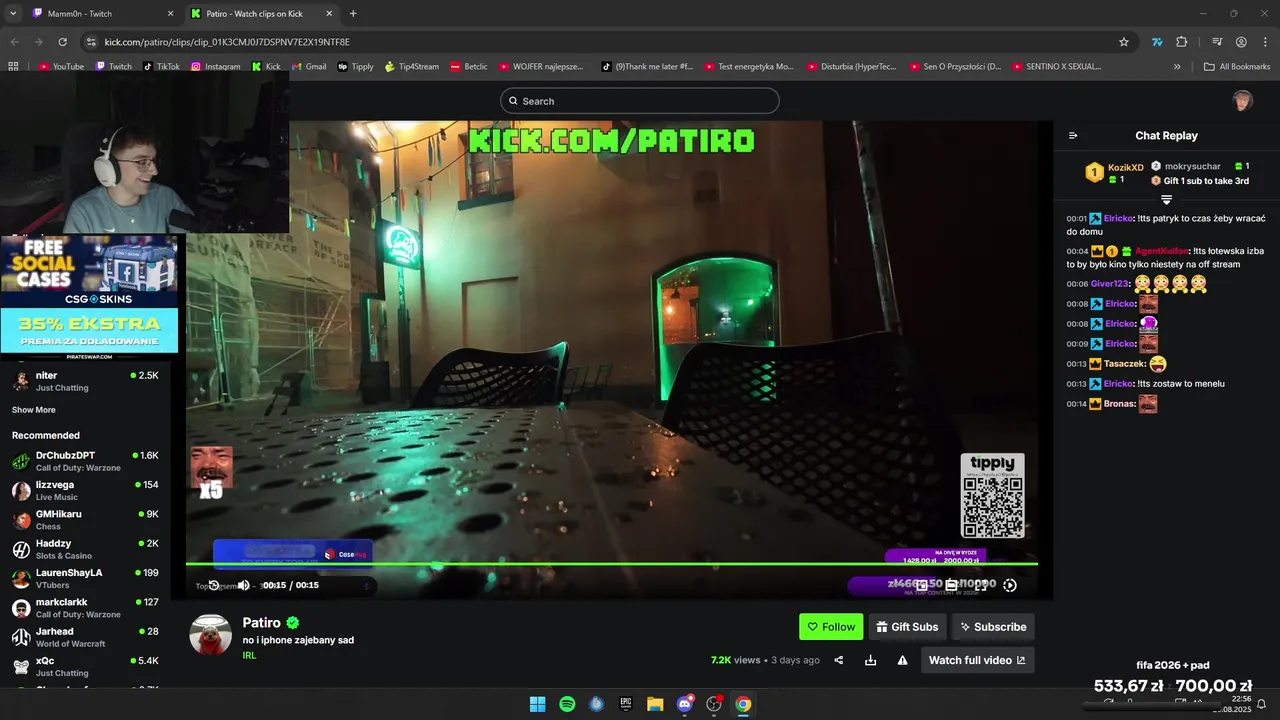Open niter's Just Chatting stream
1280x720 pixels.
[85, 381]
